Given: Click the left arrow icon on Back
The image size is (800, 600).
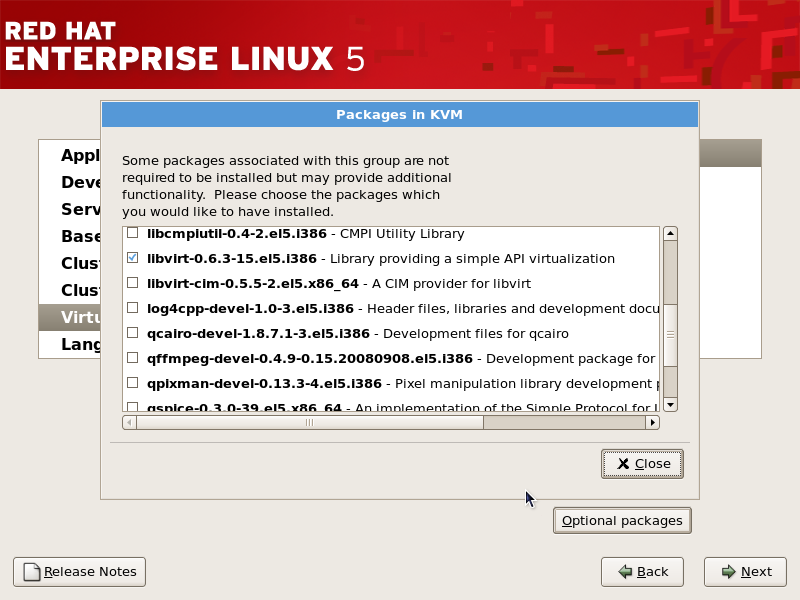Looking at the screenshot, I should tap(625, 572).
